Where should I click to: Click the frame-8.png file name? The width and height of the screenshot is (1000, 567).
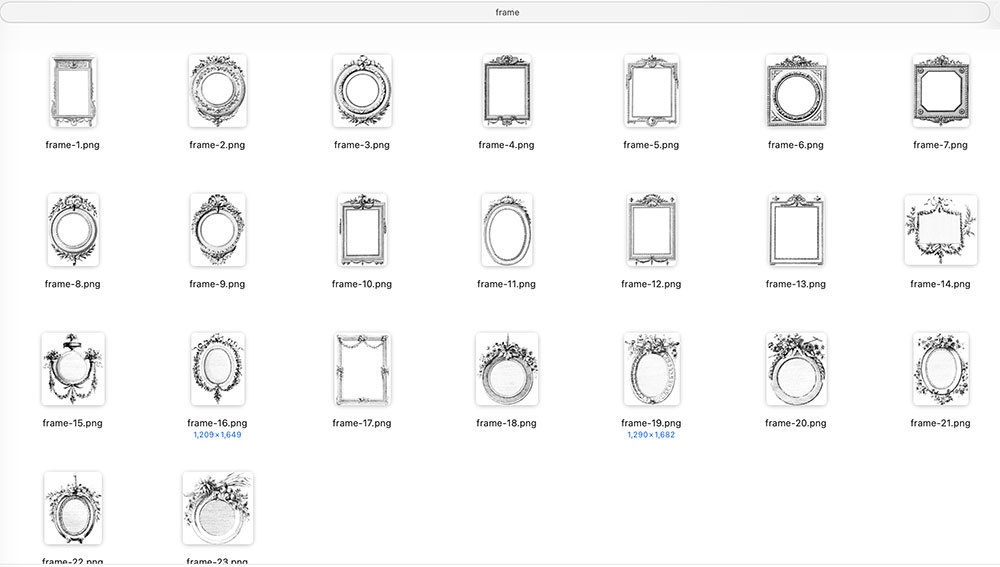[73, 284]
